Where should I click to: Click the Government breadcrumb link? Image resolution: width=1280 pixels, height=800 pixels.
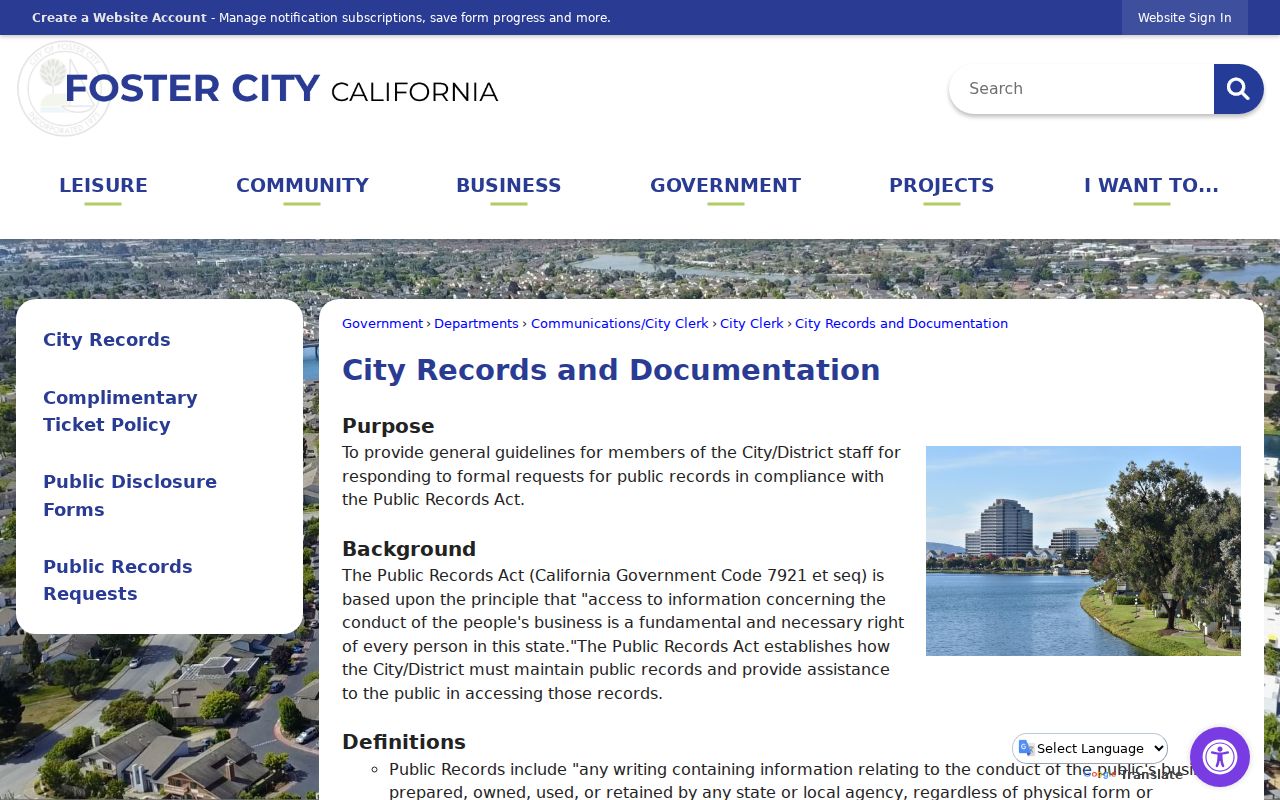[382, 324]
